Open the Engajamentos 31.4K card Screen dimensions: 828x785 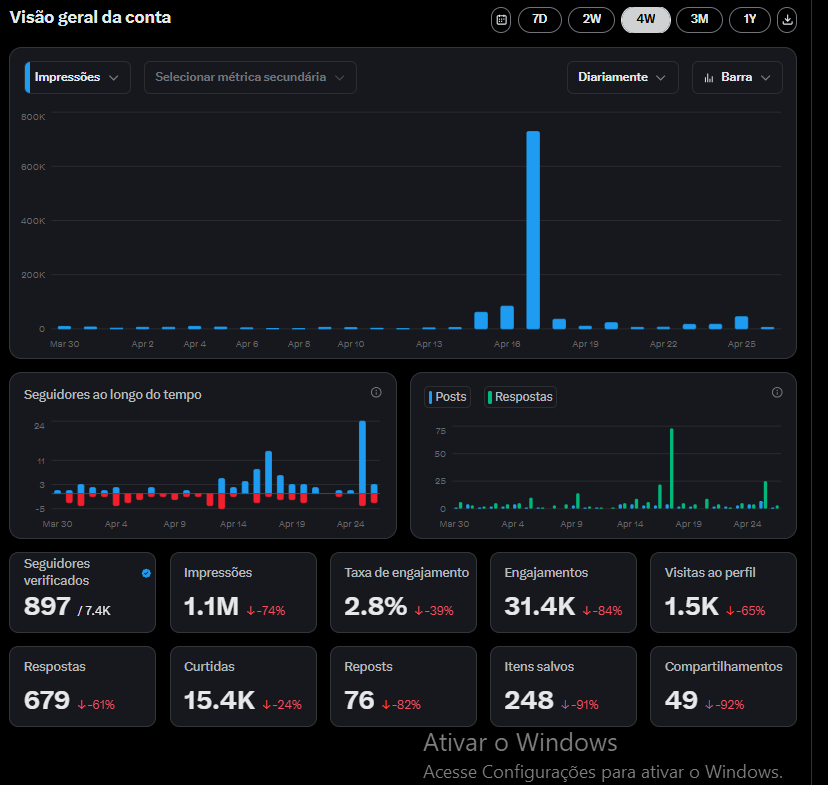tap(563, 592)
